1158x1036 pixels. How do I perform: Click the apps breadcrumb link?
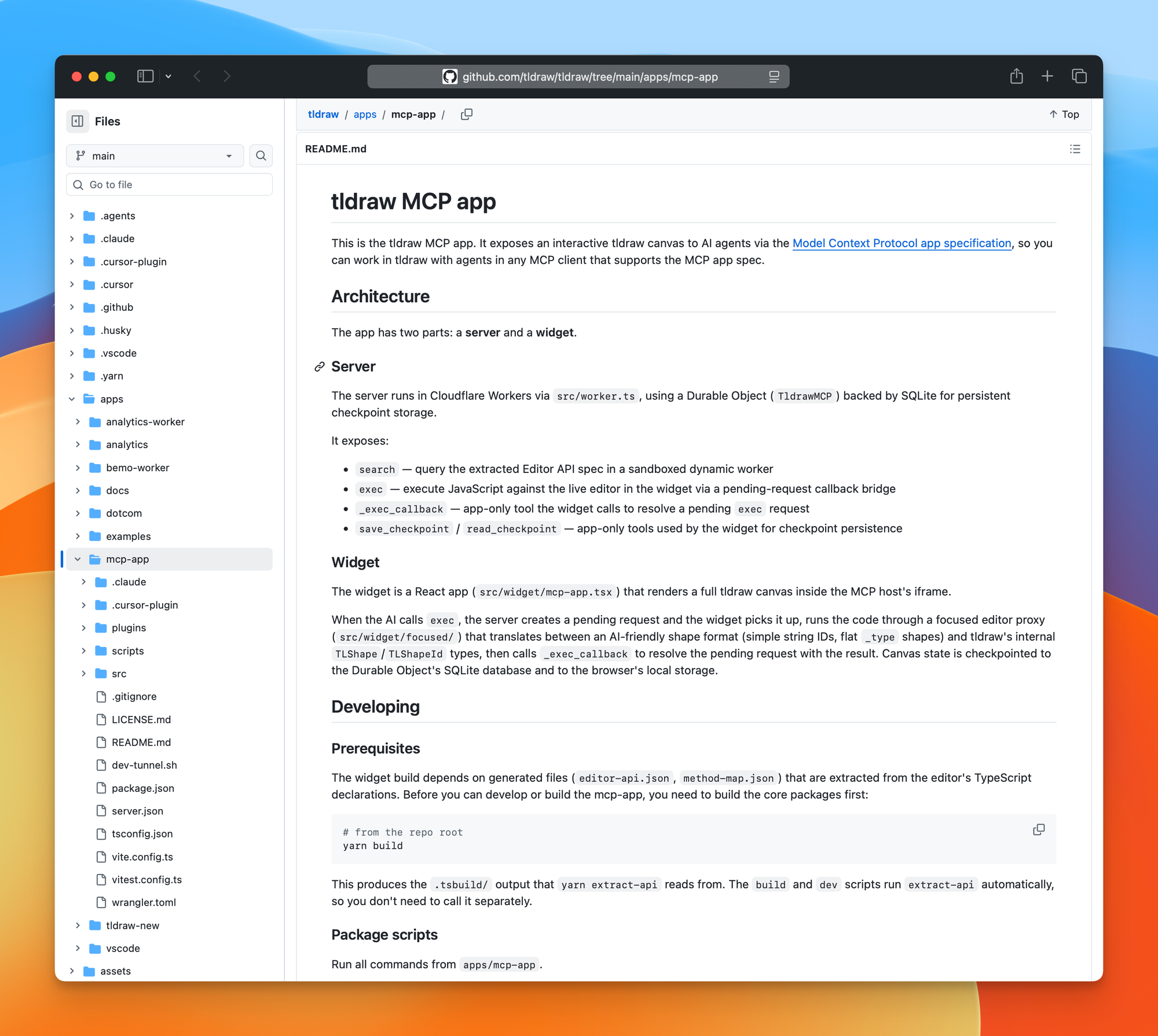(x=365, y=115)
